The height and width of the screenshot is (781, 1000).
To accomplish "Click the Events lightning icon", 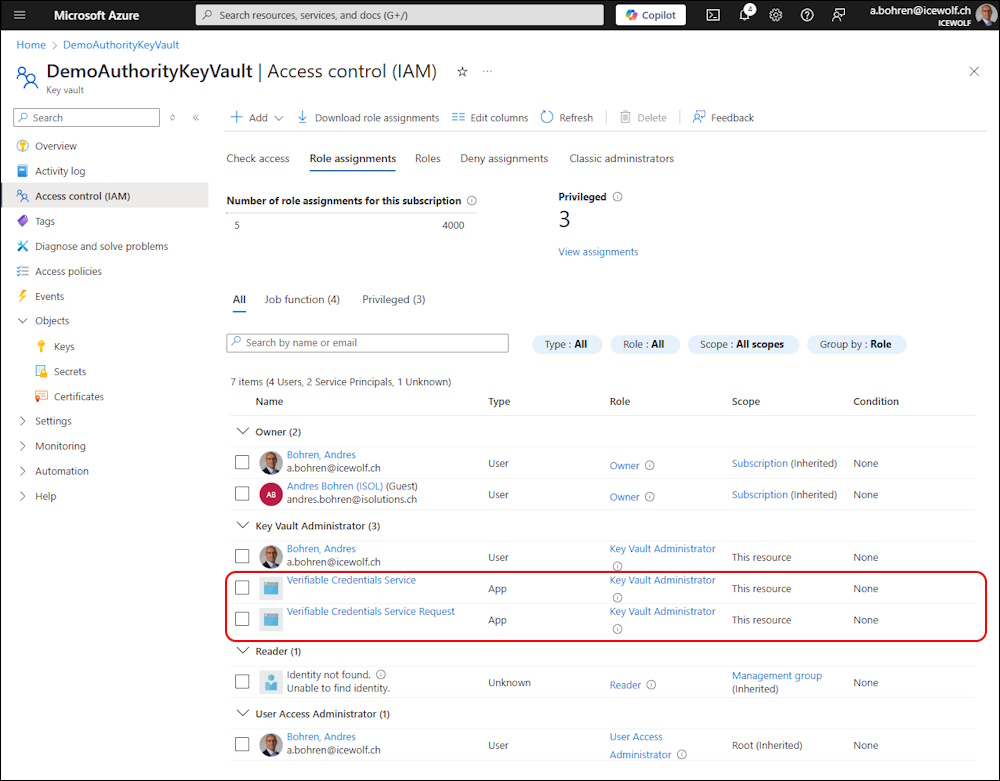I will click(x=23, y=296).
